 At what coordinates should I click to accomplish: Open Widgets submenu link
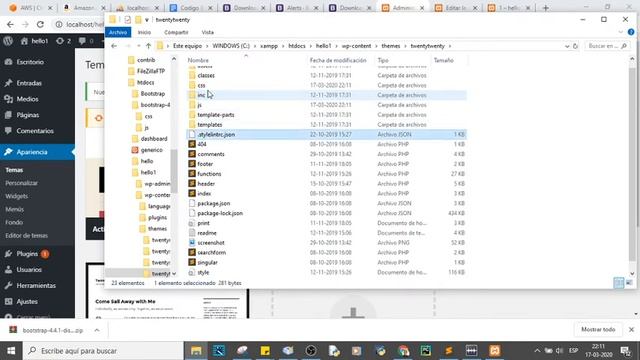(16, 196)
